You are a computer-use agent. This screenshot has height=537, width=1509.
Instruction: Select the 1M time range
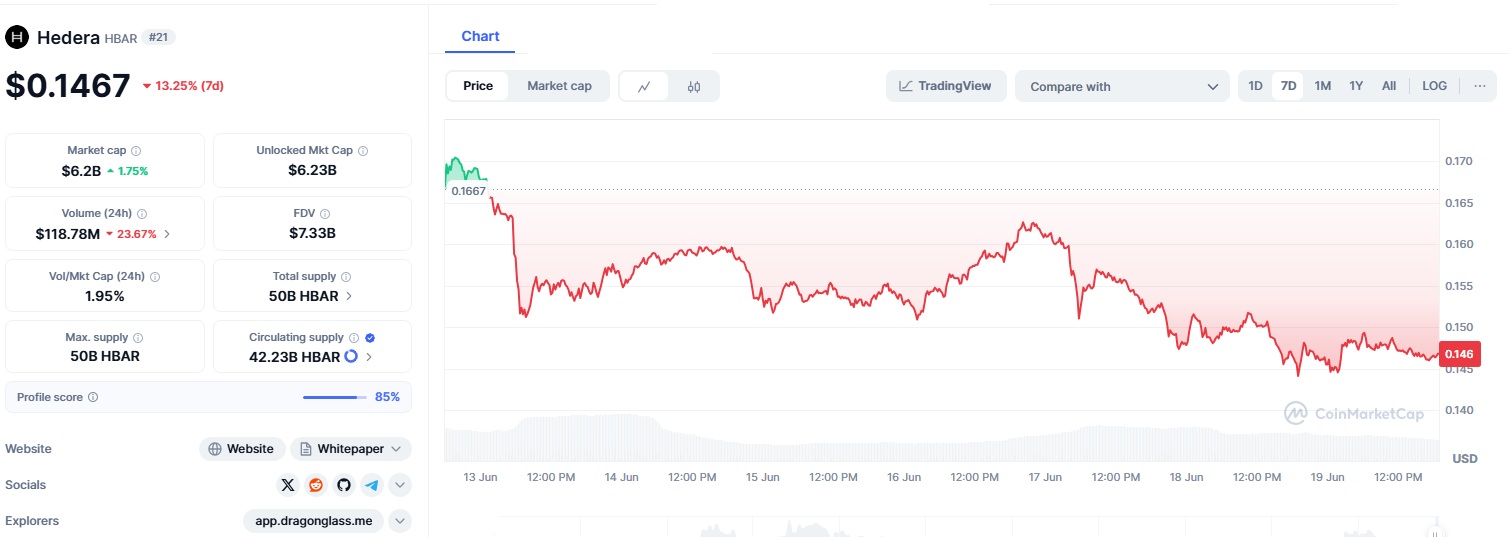coord(1322,86)
